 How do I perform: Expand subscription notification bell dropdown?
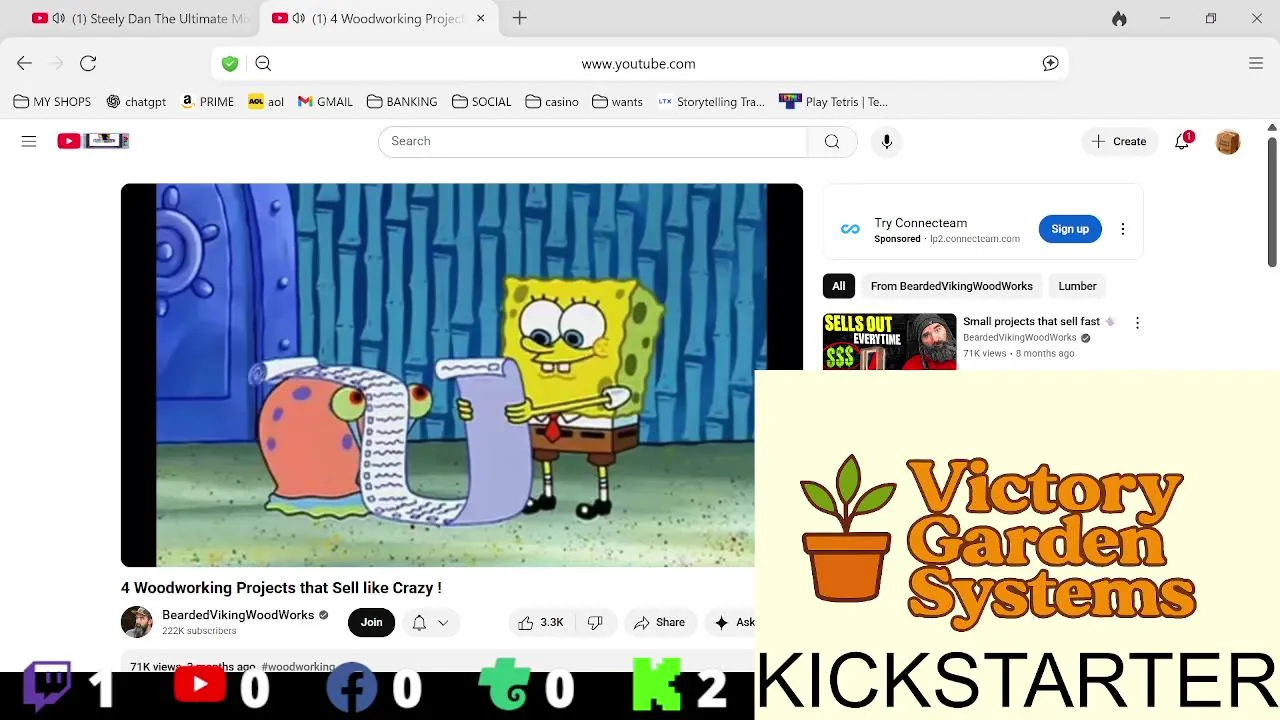tap(430, 622)
